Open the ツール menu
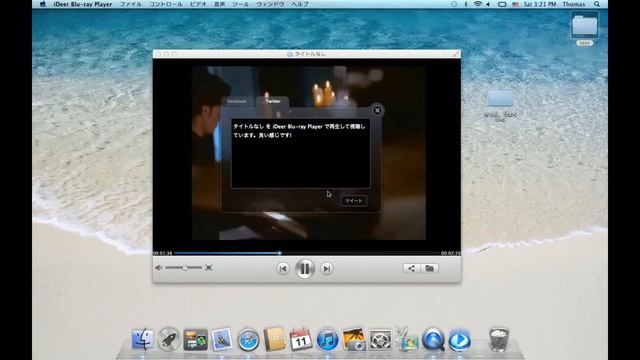 coord(240,4)
